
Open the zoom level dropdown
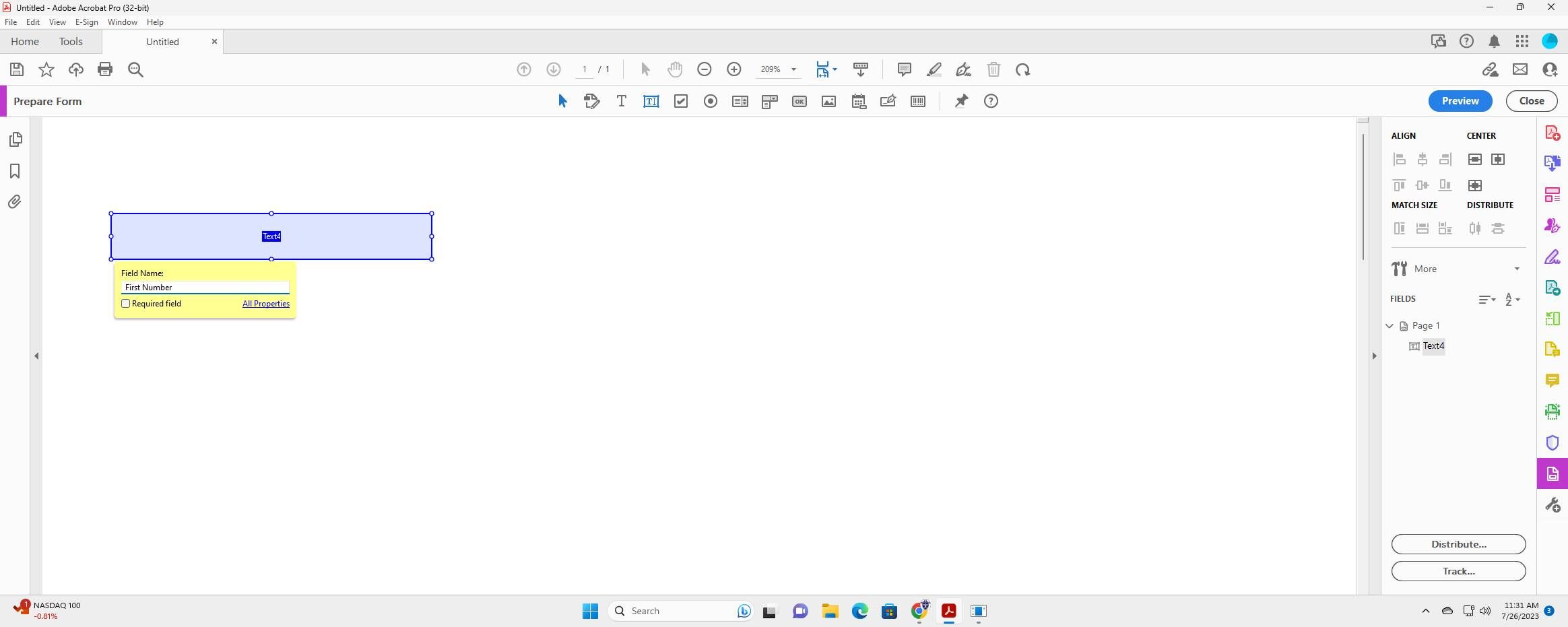(794, 69)
